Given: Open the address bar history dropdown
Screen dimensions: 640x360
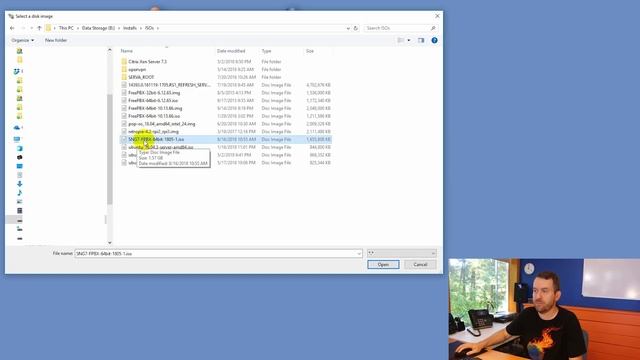Looking at the screenshot, I should 348,28.
